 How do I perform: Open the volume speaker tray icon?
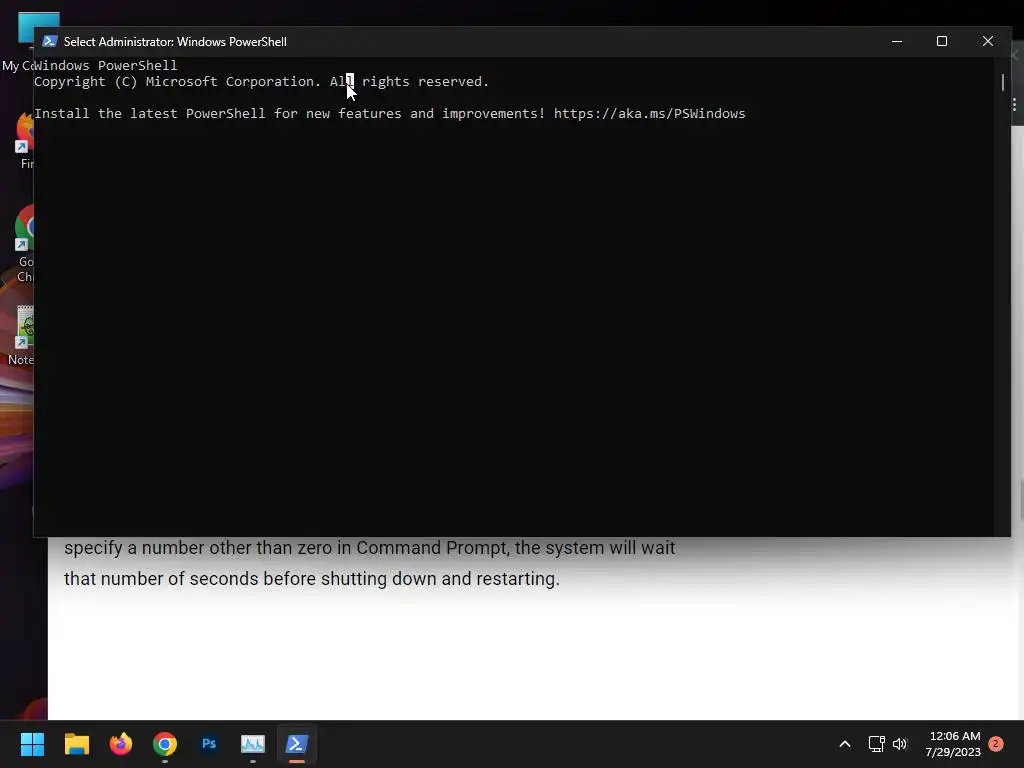(900, 744)
